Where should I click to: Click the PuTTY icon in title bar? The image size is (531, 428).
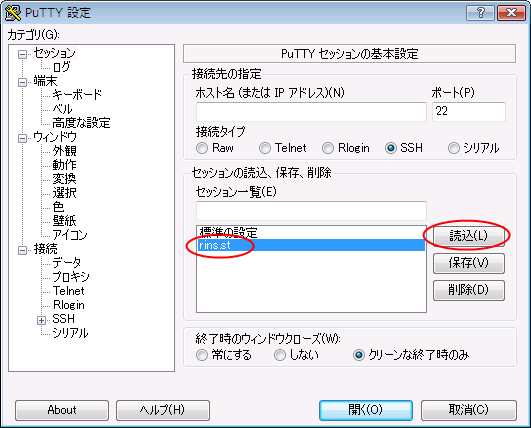coord(13,13)
